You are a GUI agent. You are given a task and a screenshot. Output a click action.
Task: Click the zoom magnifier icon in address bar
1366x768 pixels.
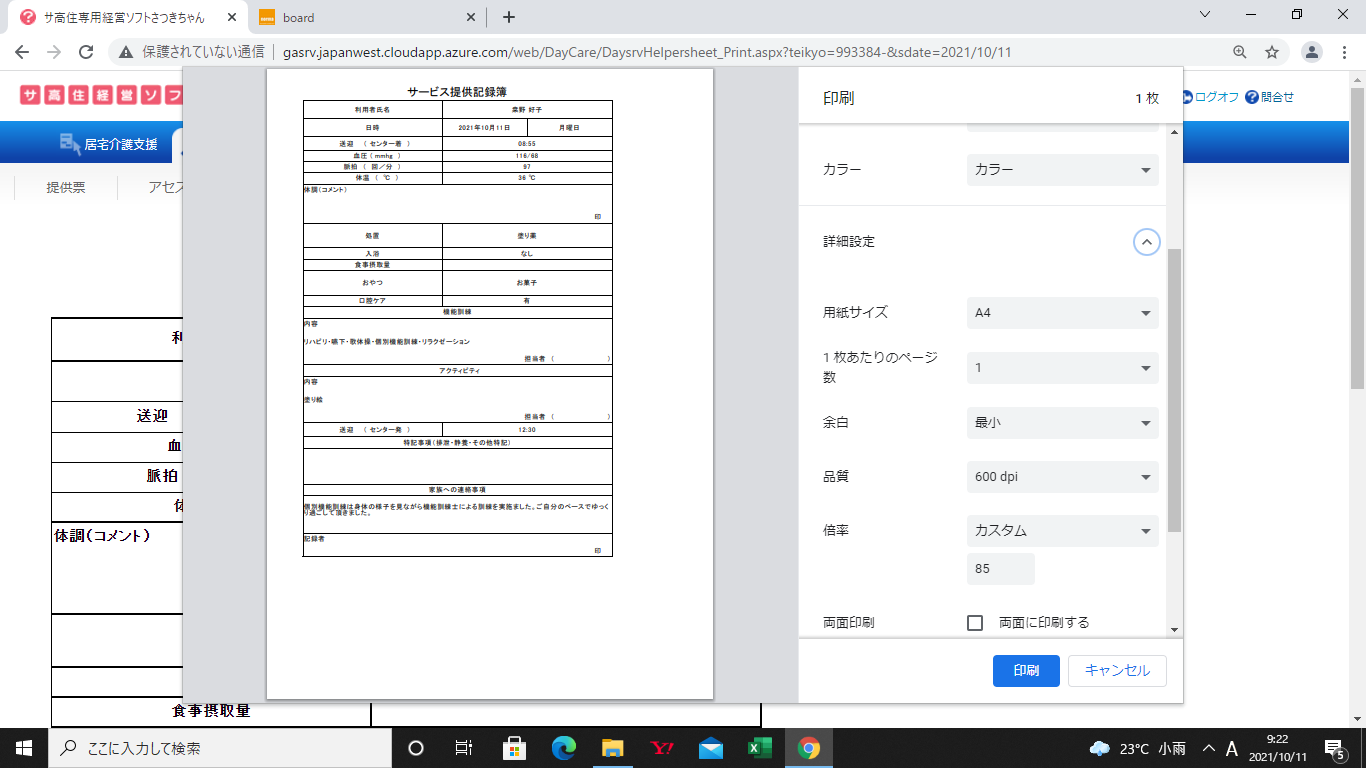pos(1240,52)
